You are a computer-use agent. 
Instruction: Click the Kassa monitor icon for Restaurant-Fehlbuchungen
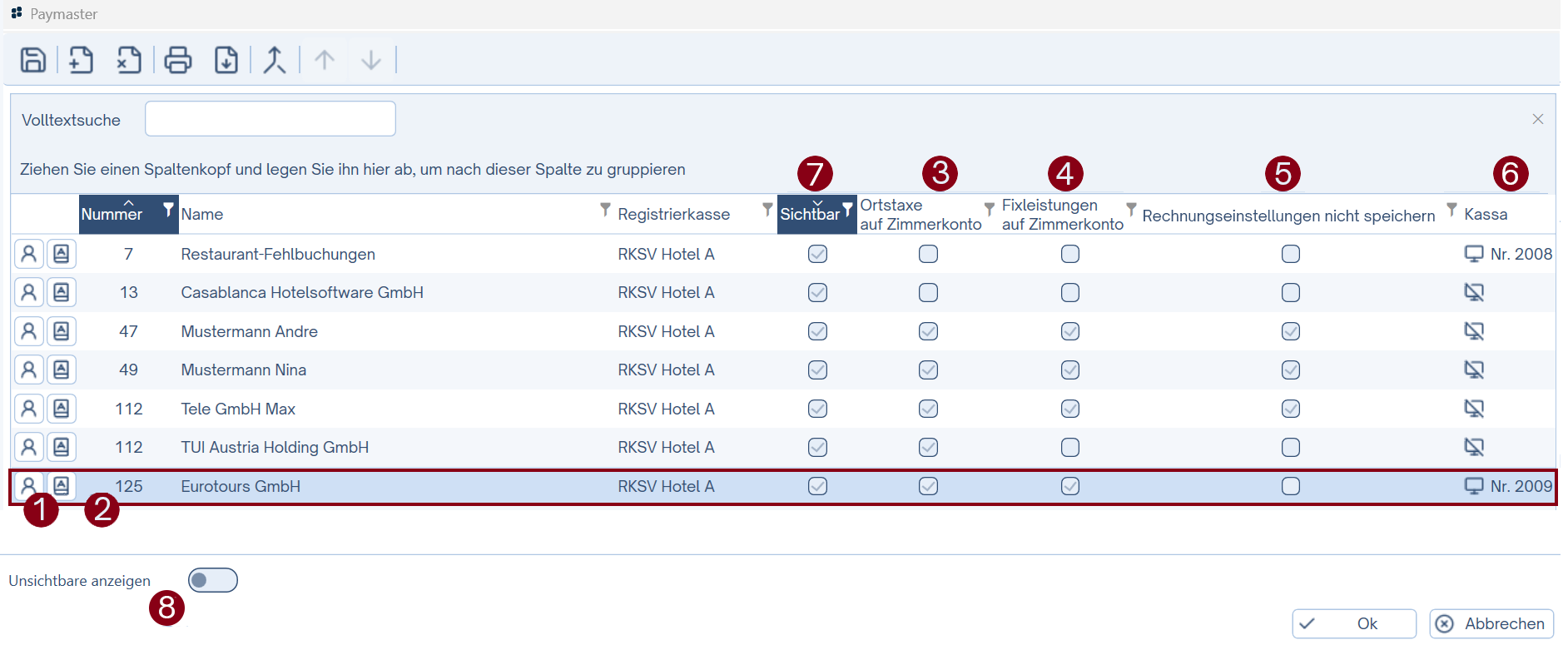(x=1474, y=254)
